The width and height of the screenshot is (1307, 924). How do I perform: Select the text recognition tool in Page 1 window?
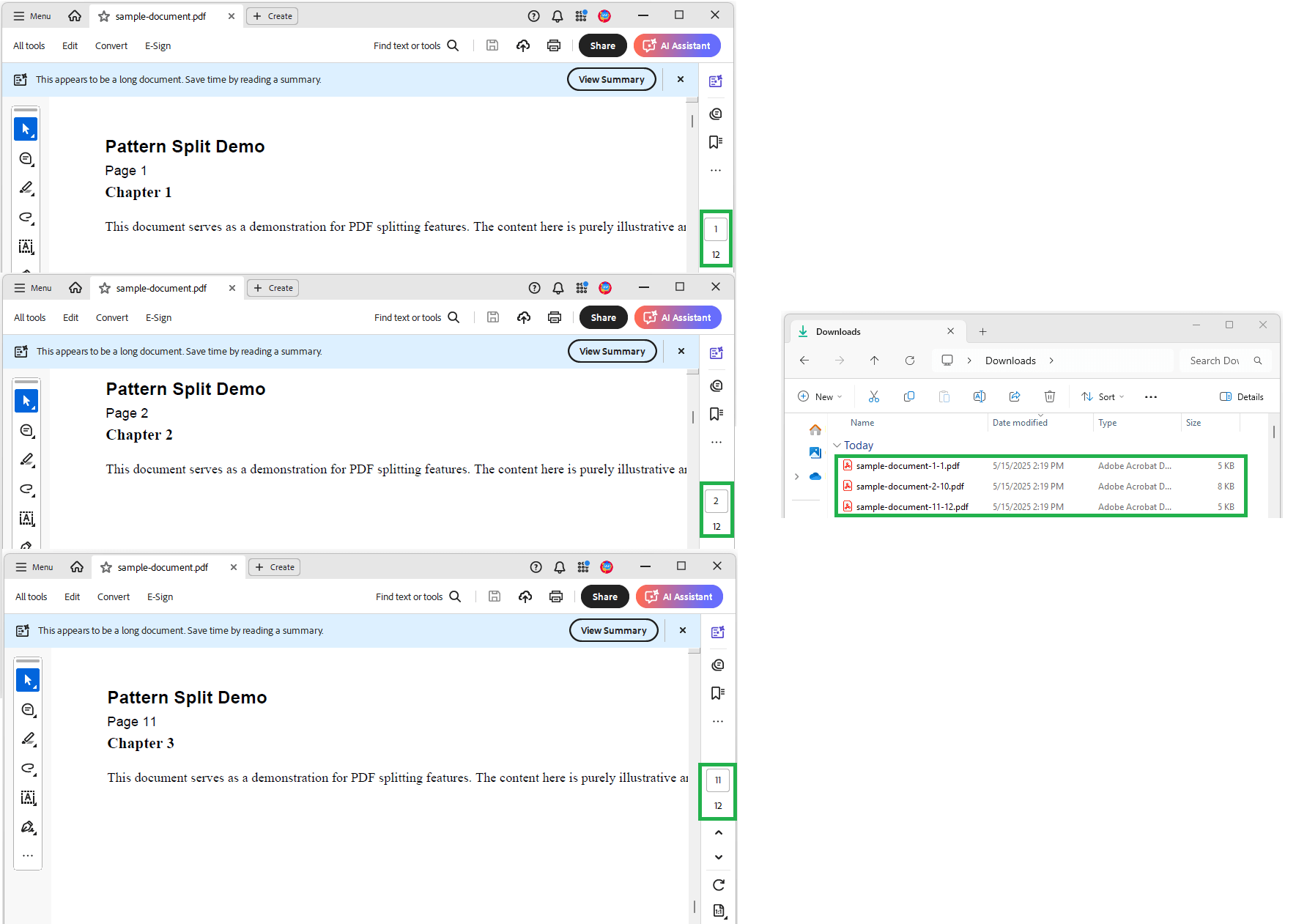tap(26, 247)
